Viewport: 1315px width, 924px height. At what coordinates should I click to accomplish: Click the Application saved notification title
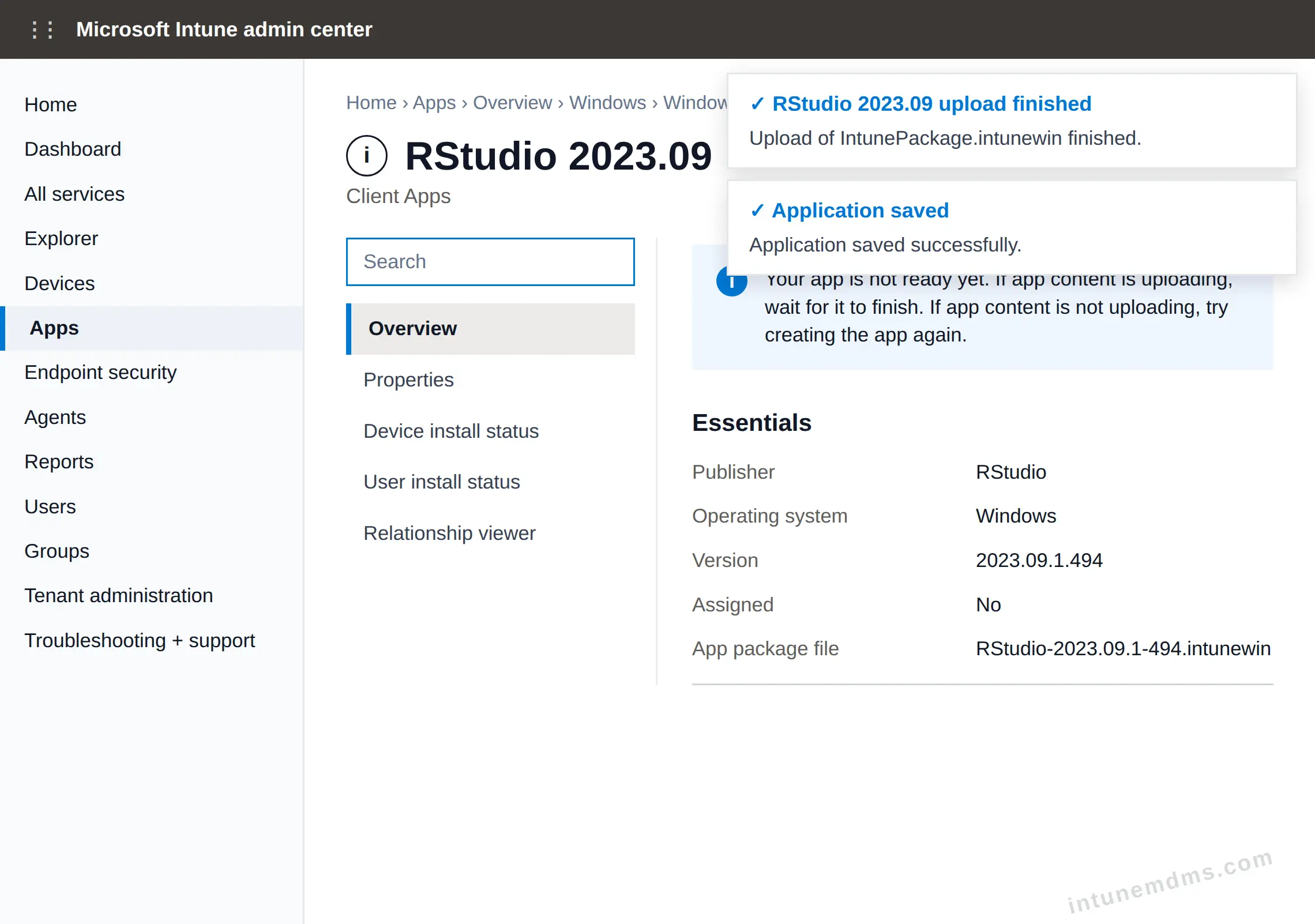pos(861,211)
